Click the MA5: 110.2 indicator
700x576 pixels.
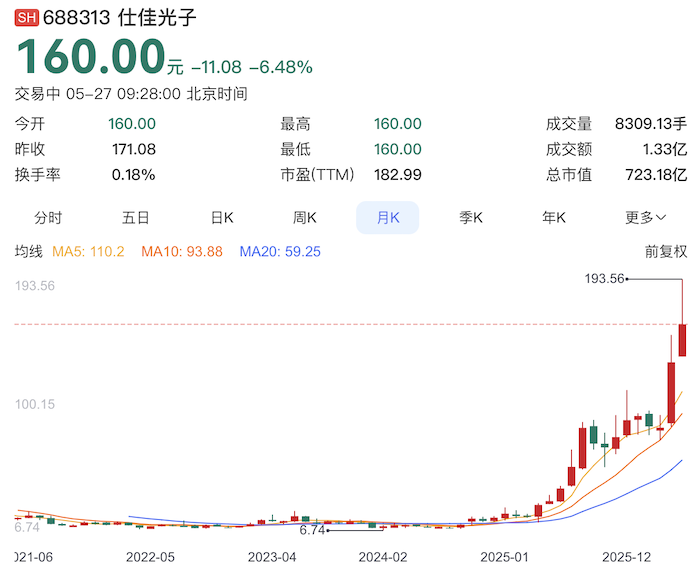coord(88,252)
